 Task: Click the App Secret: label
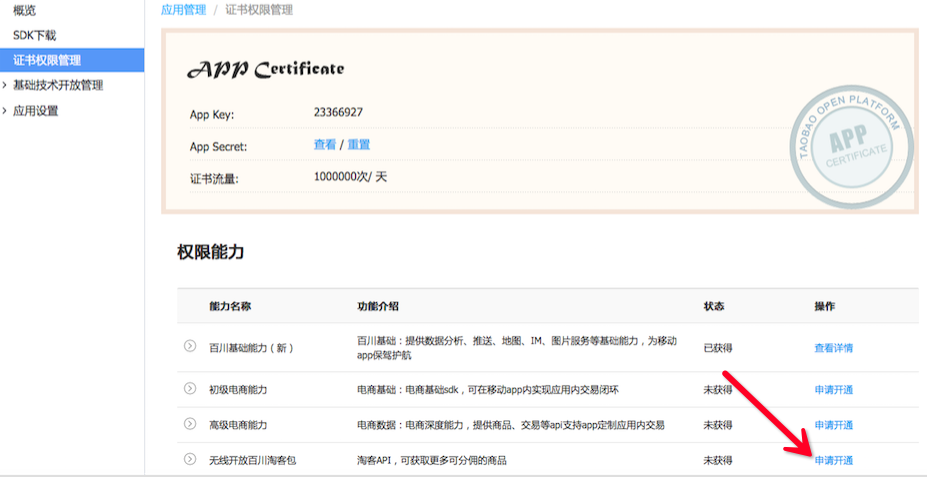click(218, 147)
